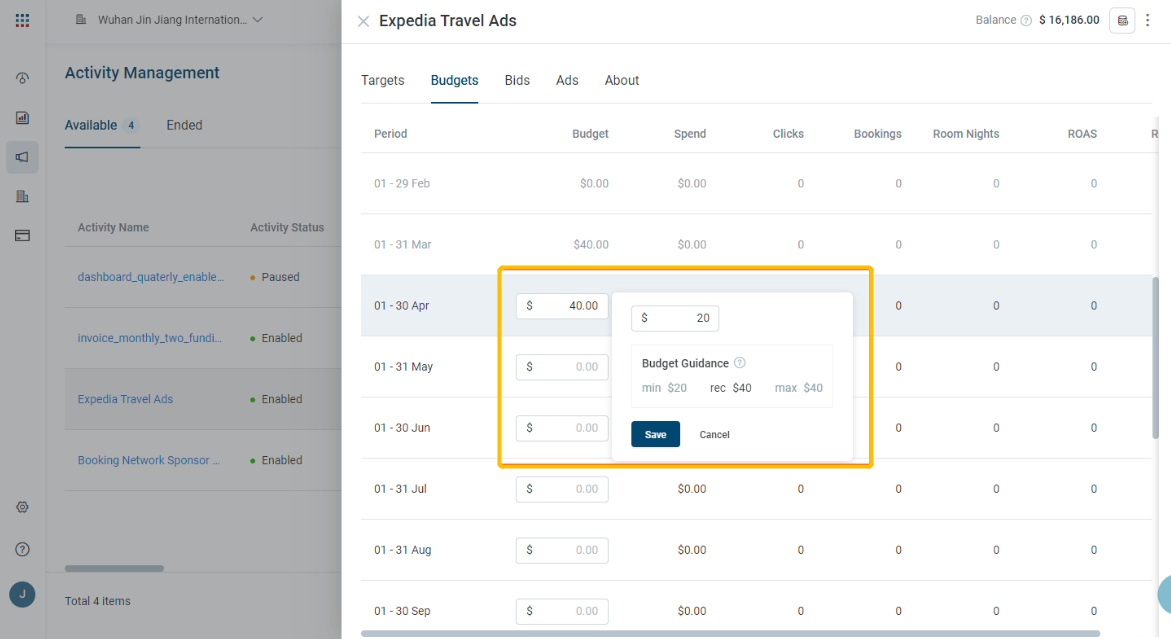1171x639 pixels.
Task: Click the September budget input field
Action: click(562, 611)
